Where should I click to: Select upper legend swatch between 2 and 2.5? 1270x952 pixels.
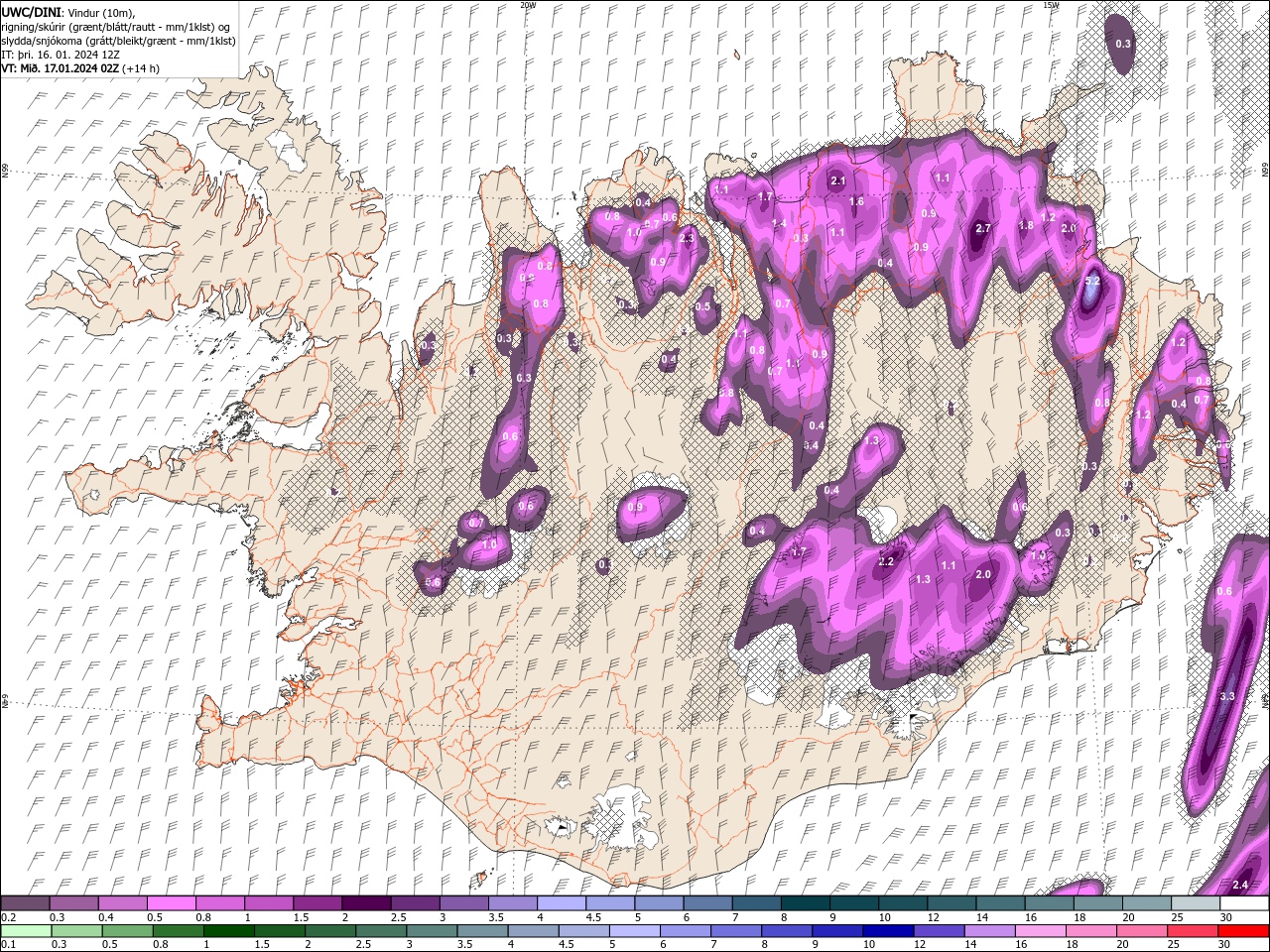(x=366, y=903)
